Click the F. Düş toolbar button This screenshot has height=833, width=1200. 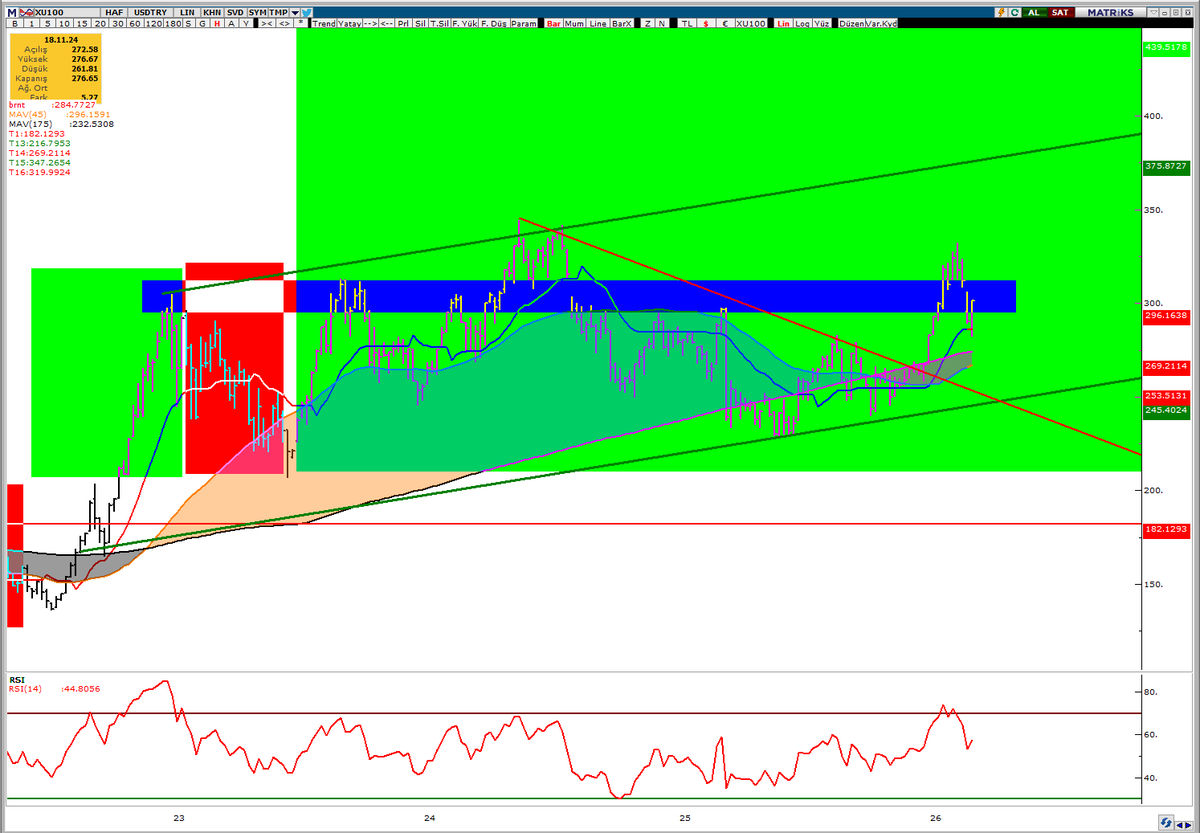click(x=494, y=23)
